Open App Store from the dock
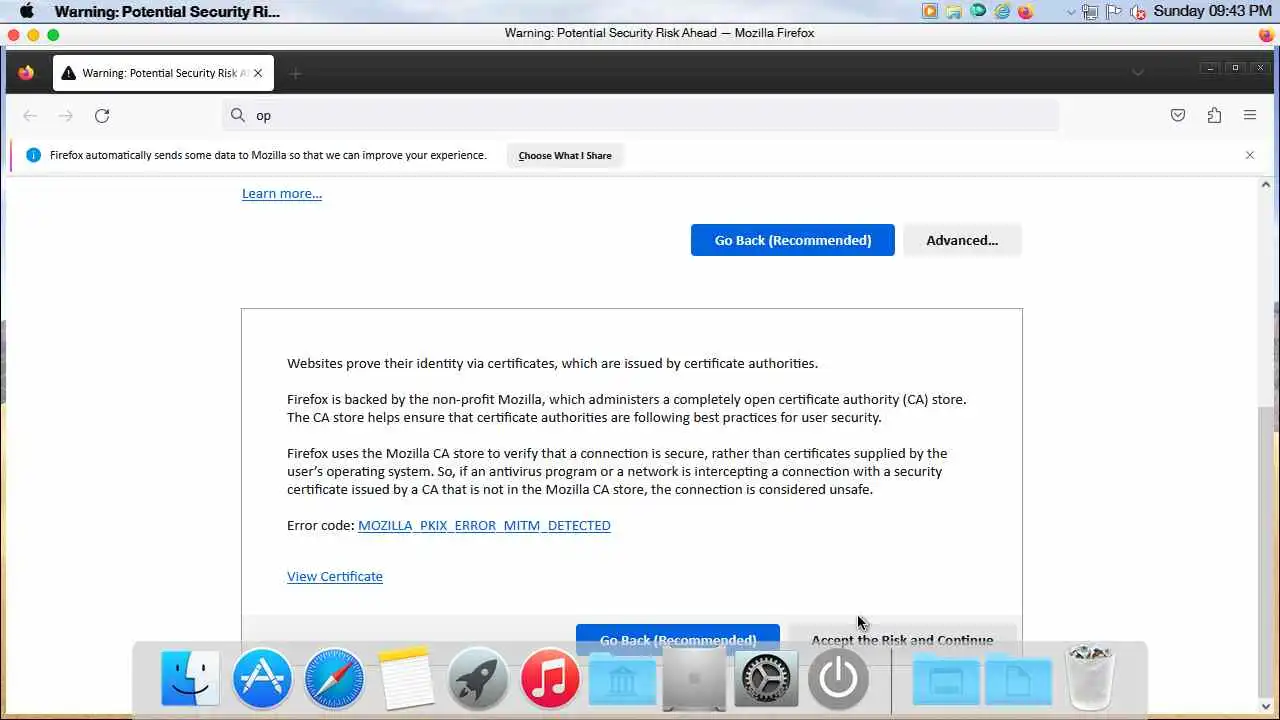 pyautogui.click(x=262, y=677)
